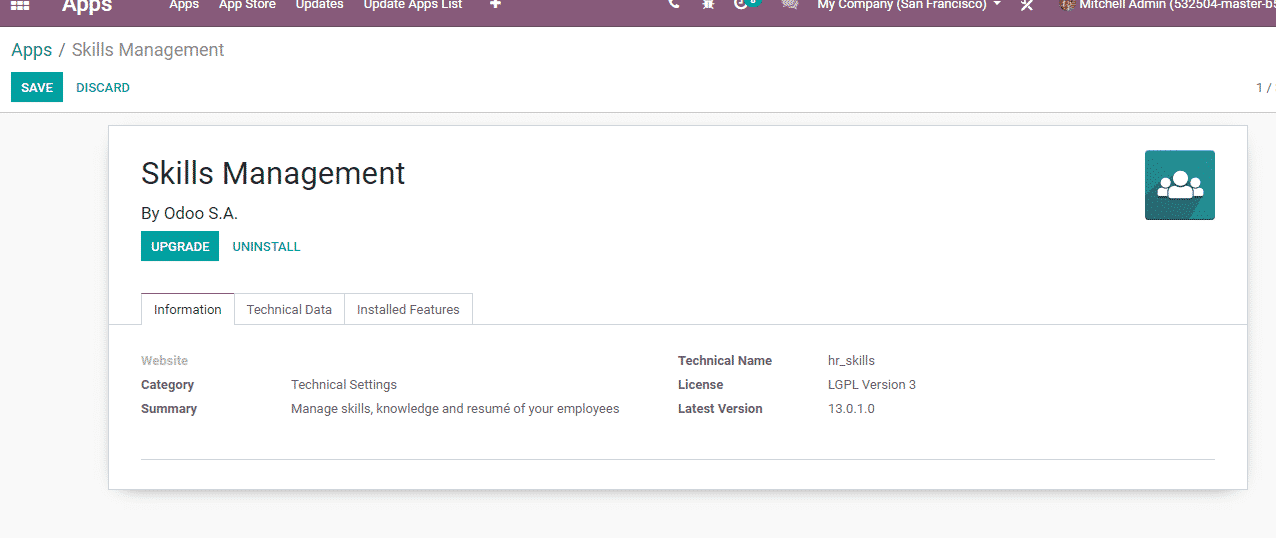This screenshot has width=1276, height=538.
Task: Discard the current changes
Action: pyautogui.click(x=103, y=88)
